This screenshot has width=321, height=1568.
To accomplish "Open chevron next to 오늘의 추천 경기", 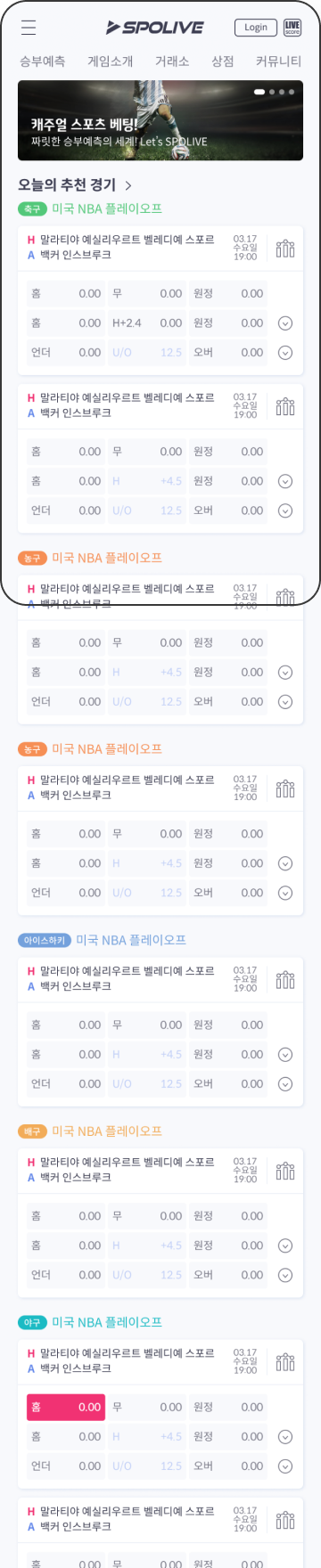I will click(x=128, y=185).
